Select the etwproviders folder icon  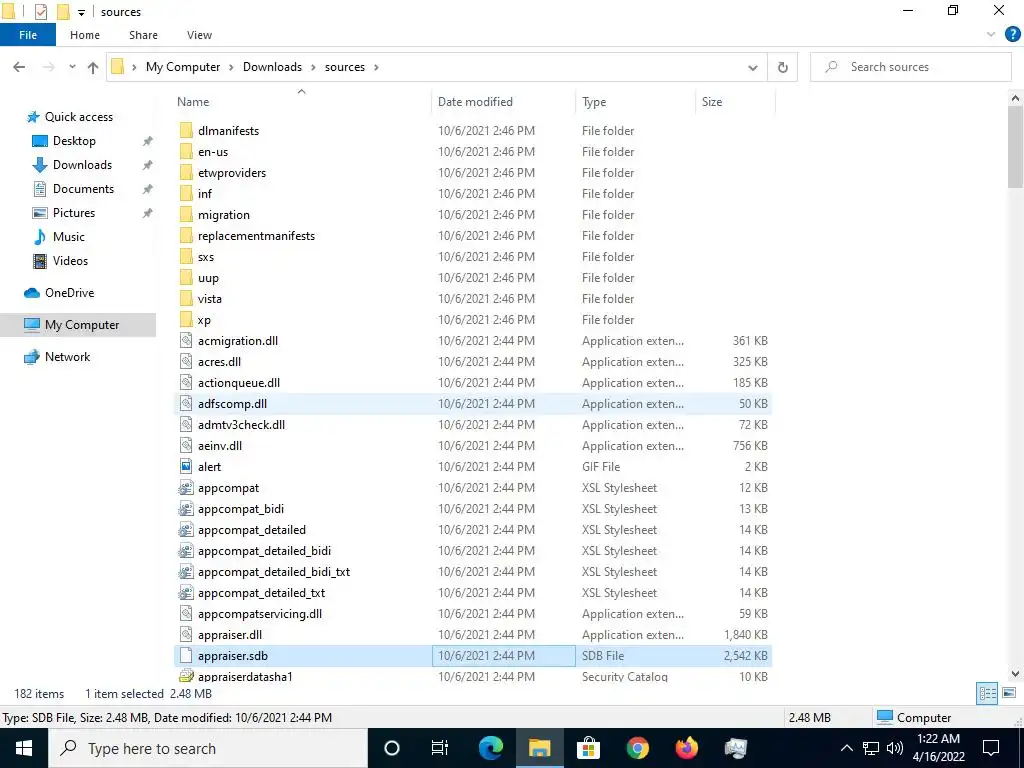[186, 172]
